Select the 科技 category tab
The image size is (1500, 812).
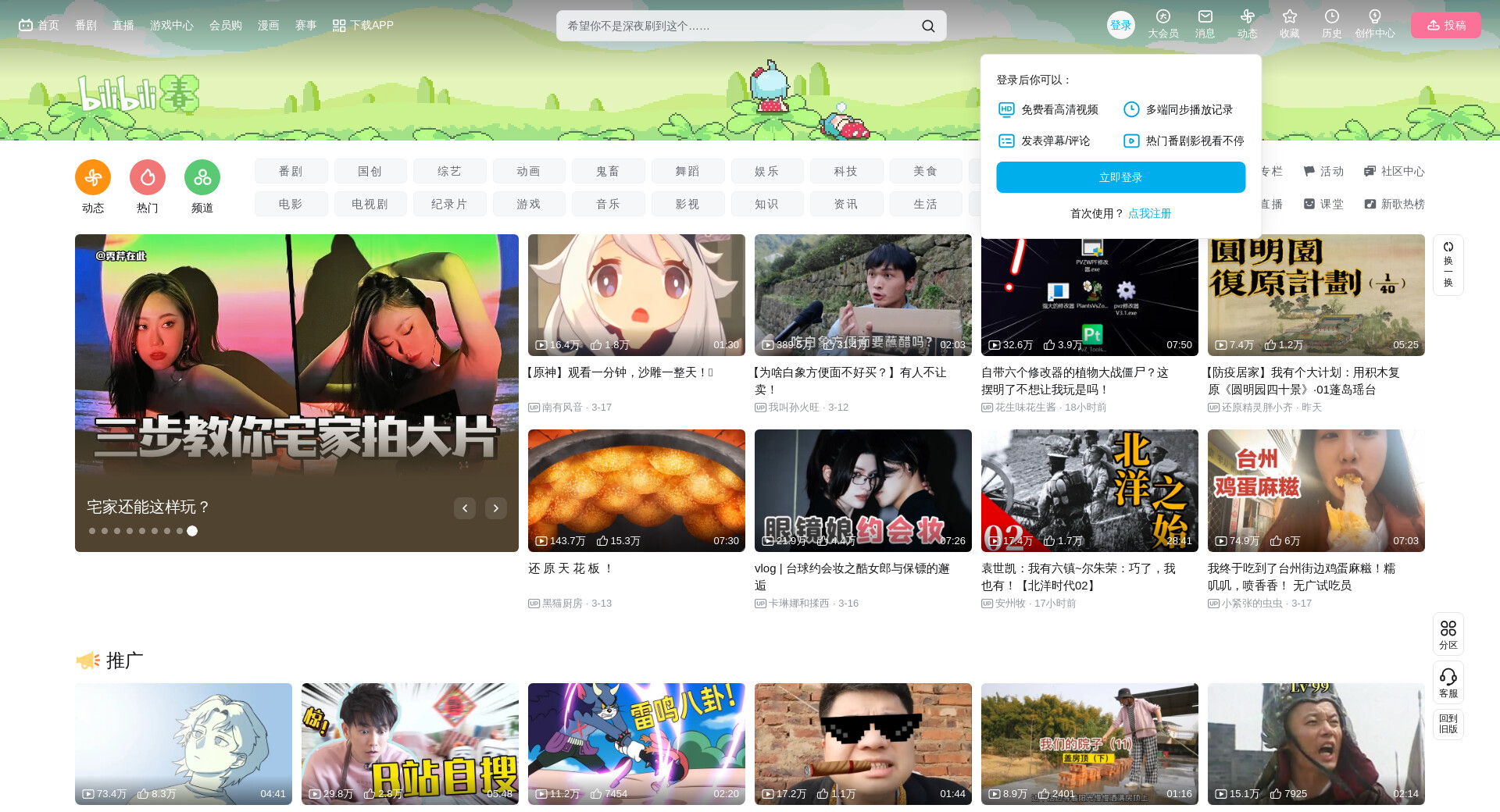pyautogui.click(x=846, y=171)
